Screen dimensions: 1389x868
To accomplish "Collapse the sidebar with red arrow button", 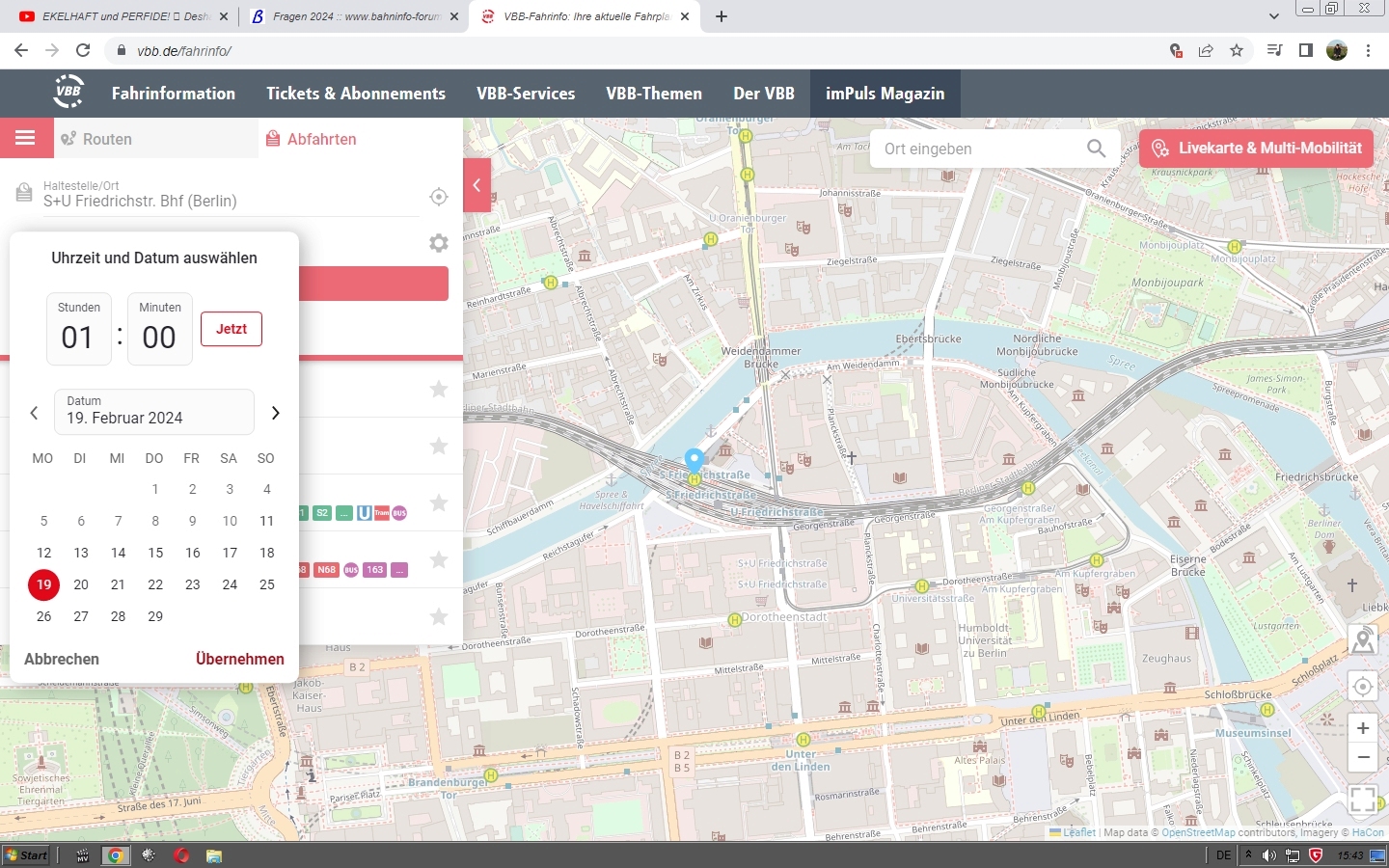I will (477, 185).
